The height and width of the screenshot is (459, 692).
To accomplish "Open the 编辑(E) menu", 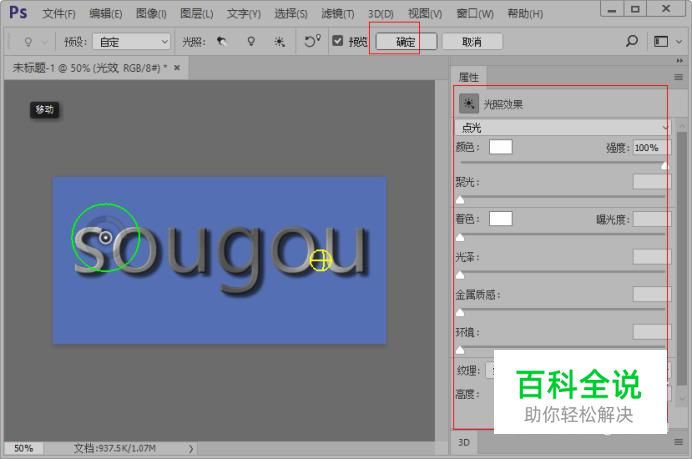I will pyautogui.click(x=105, y=14).
